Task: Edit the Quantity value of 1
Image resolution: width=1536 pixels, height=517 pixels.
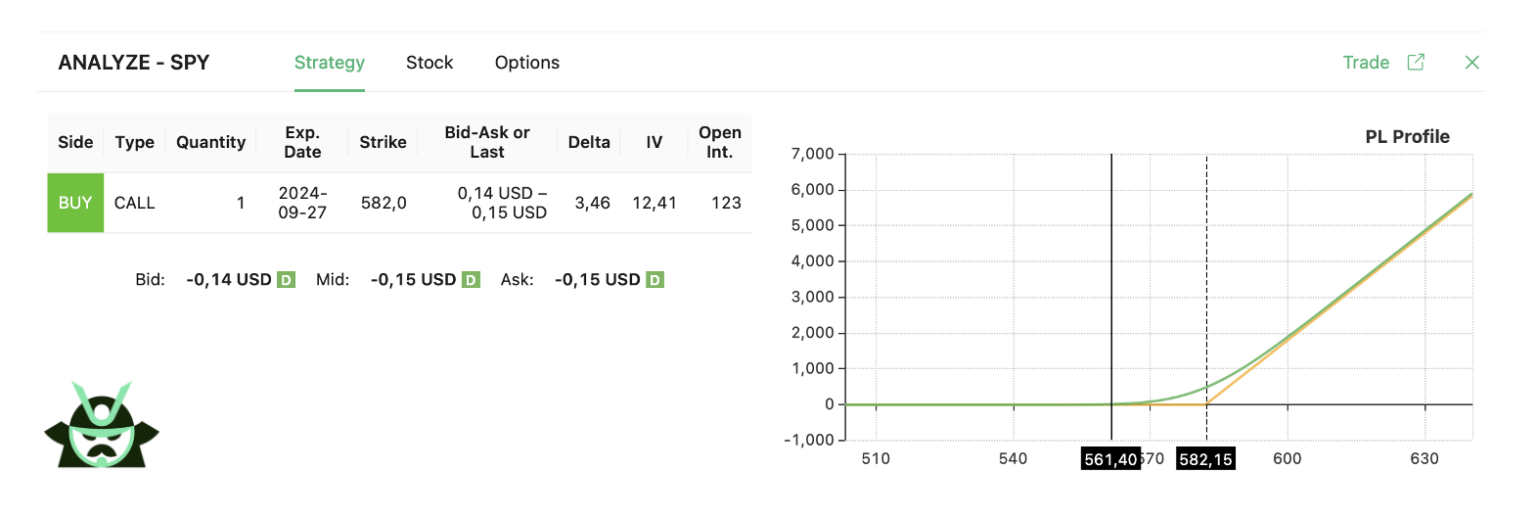Action: tap(240, 203)
